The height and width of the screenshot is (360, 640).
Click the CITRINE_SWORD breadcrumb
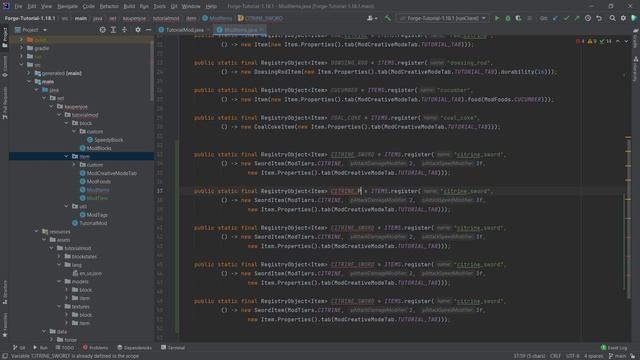[260, 18]
